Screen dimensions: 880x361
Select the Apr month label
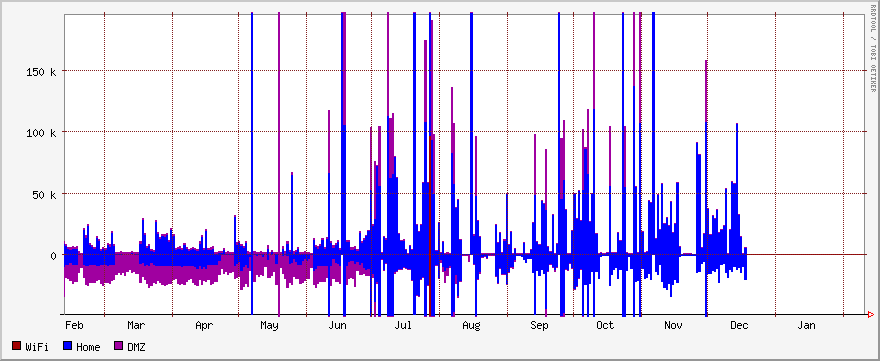[204, 325]
